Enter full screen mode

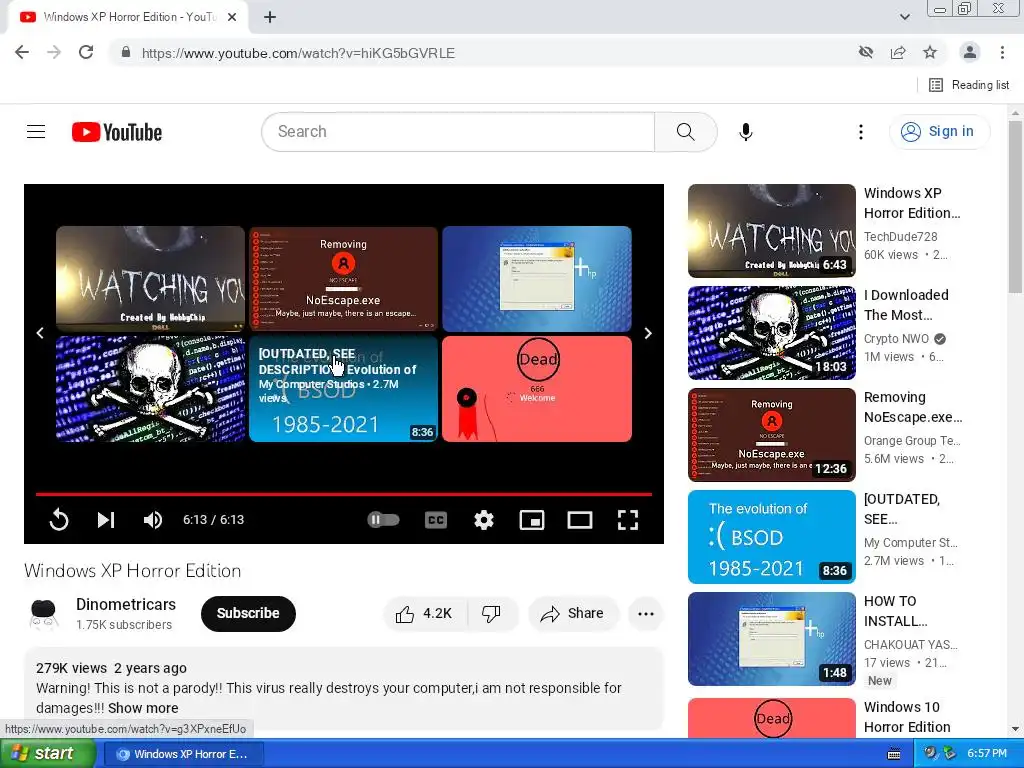628,520
